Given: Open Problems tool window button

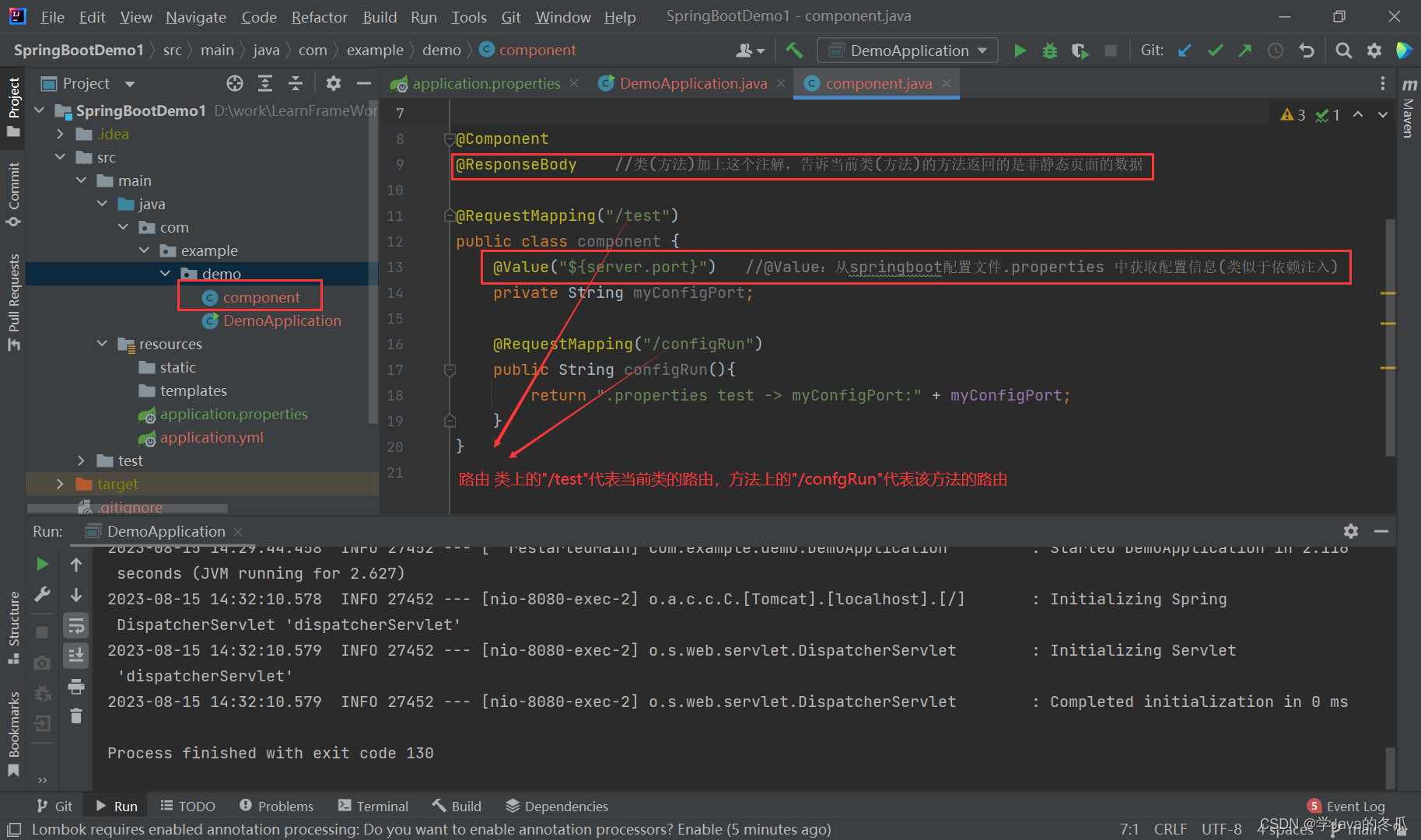Looking at the screenshot, I should [x=276, y=807].
